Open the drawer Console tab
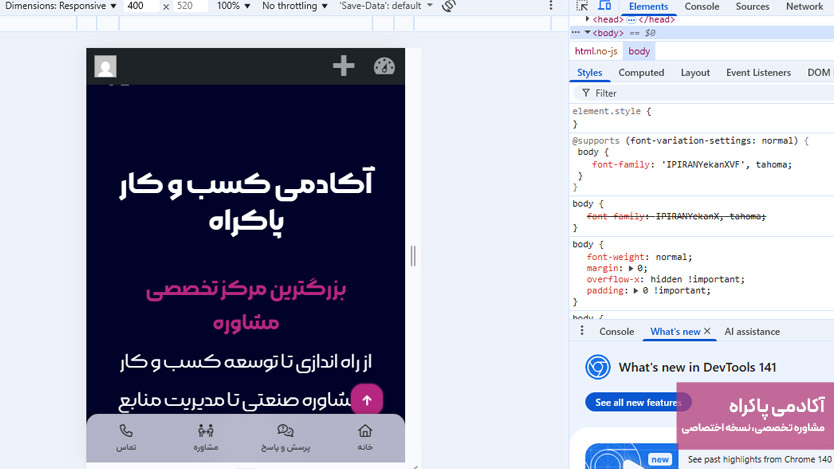The image size is (834, 469). click(616, 331)
